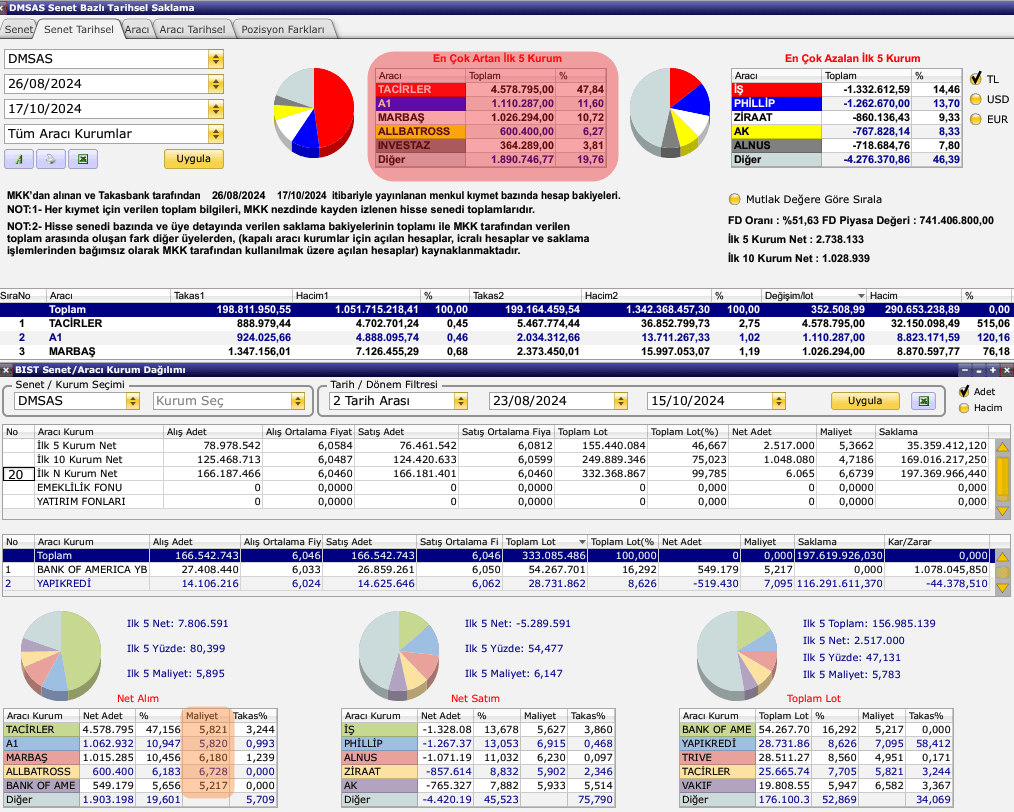The height and width of the screenshot is (812, 1014).
Task: Switch to the Senet tab
Action: [x=18, y=29]
